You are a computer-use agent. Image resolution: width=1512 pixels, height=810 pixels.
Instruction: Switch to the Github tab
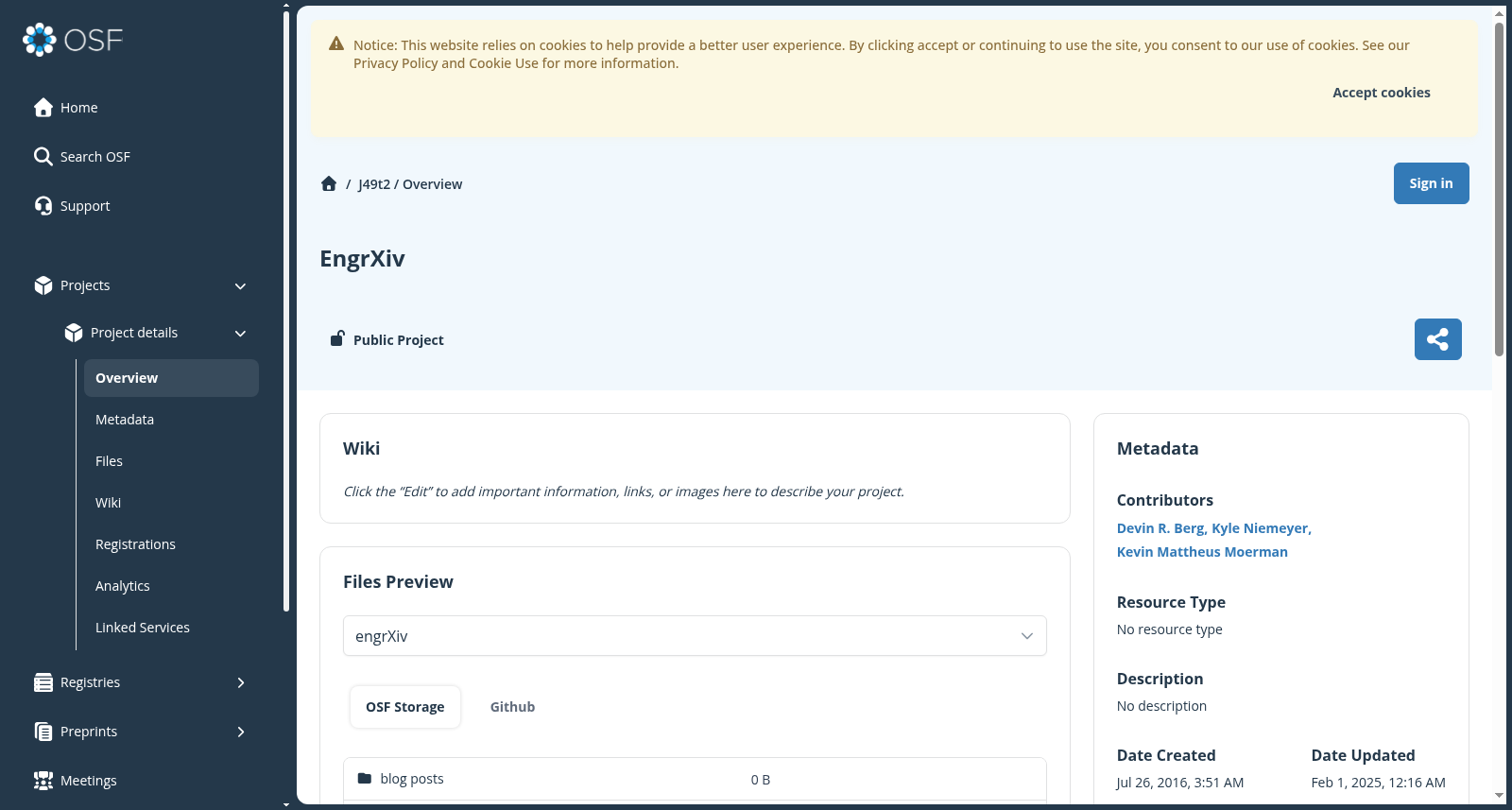pos(512,707)
